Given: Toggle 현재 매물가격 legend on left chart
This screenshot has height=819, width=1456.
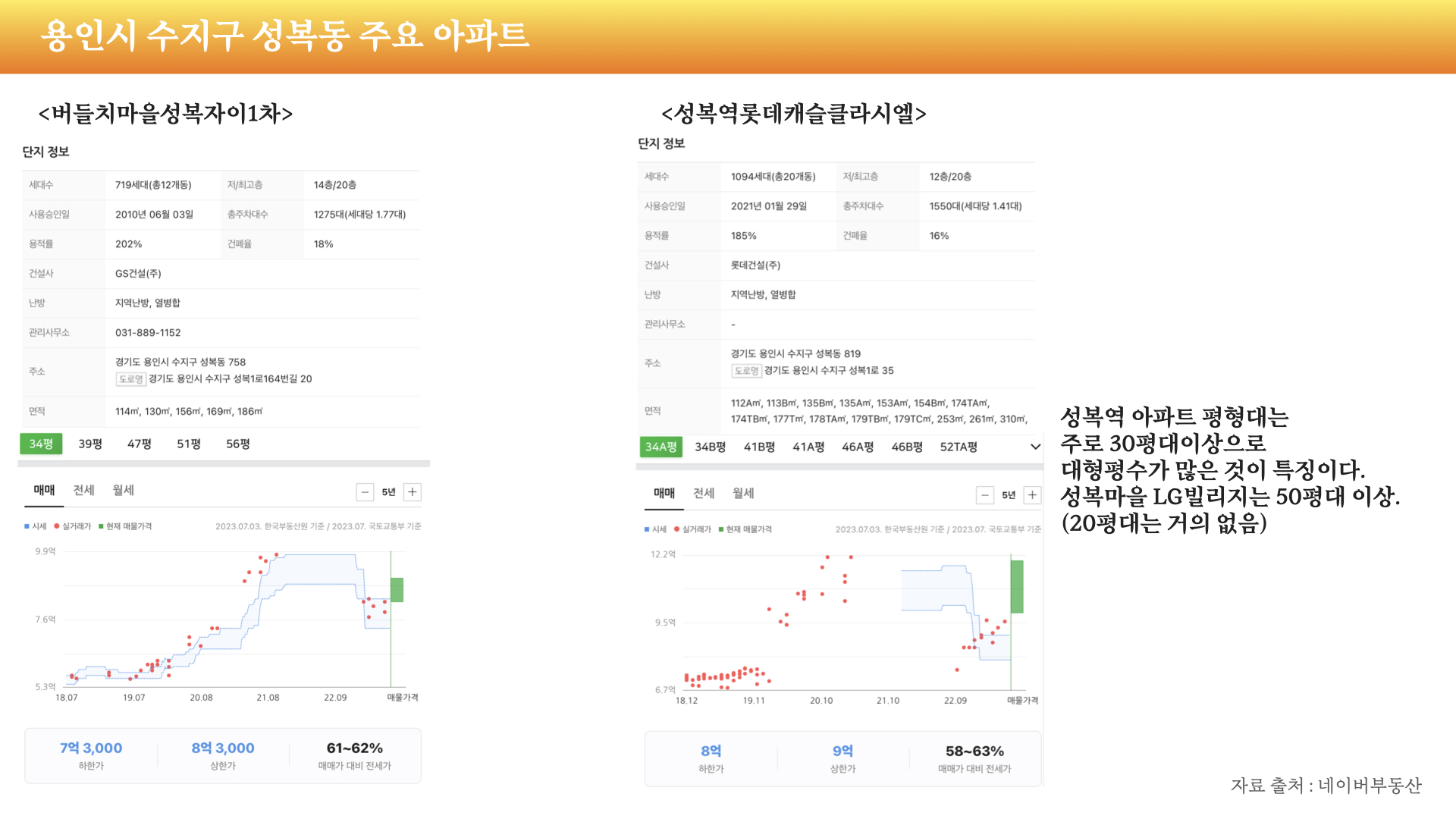Looking at the screenshot, I should pyautogui.click(x=125, y=526).
